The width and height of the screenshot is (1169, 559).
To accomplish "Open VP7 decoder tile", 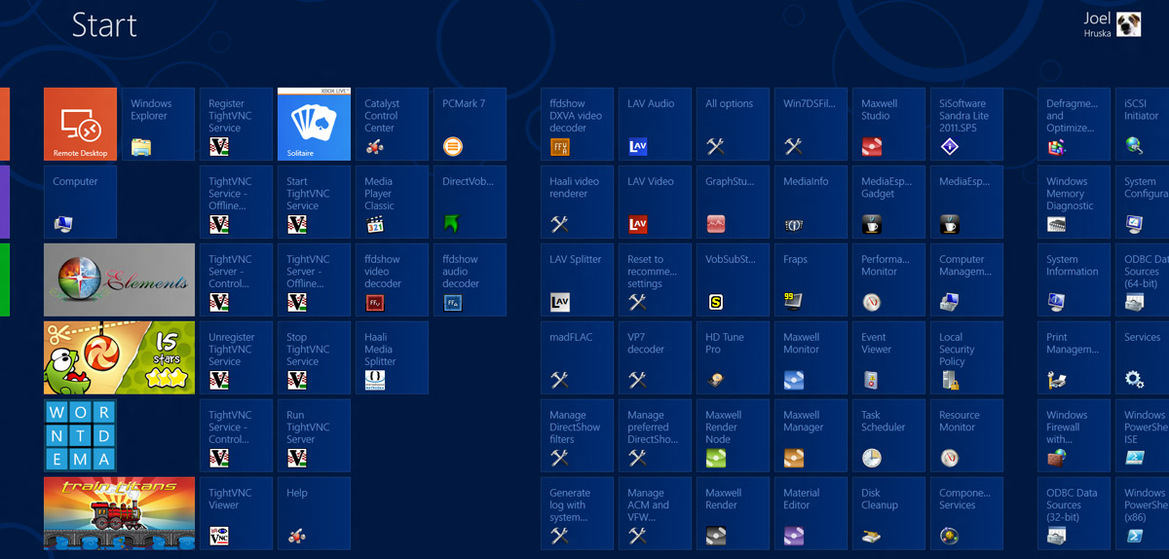I will point(655,358).
